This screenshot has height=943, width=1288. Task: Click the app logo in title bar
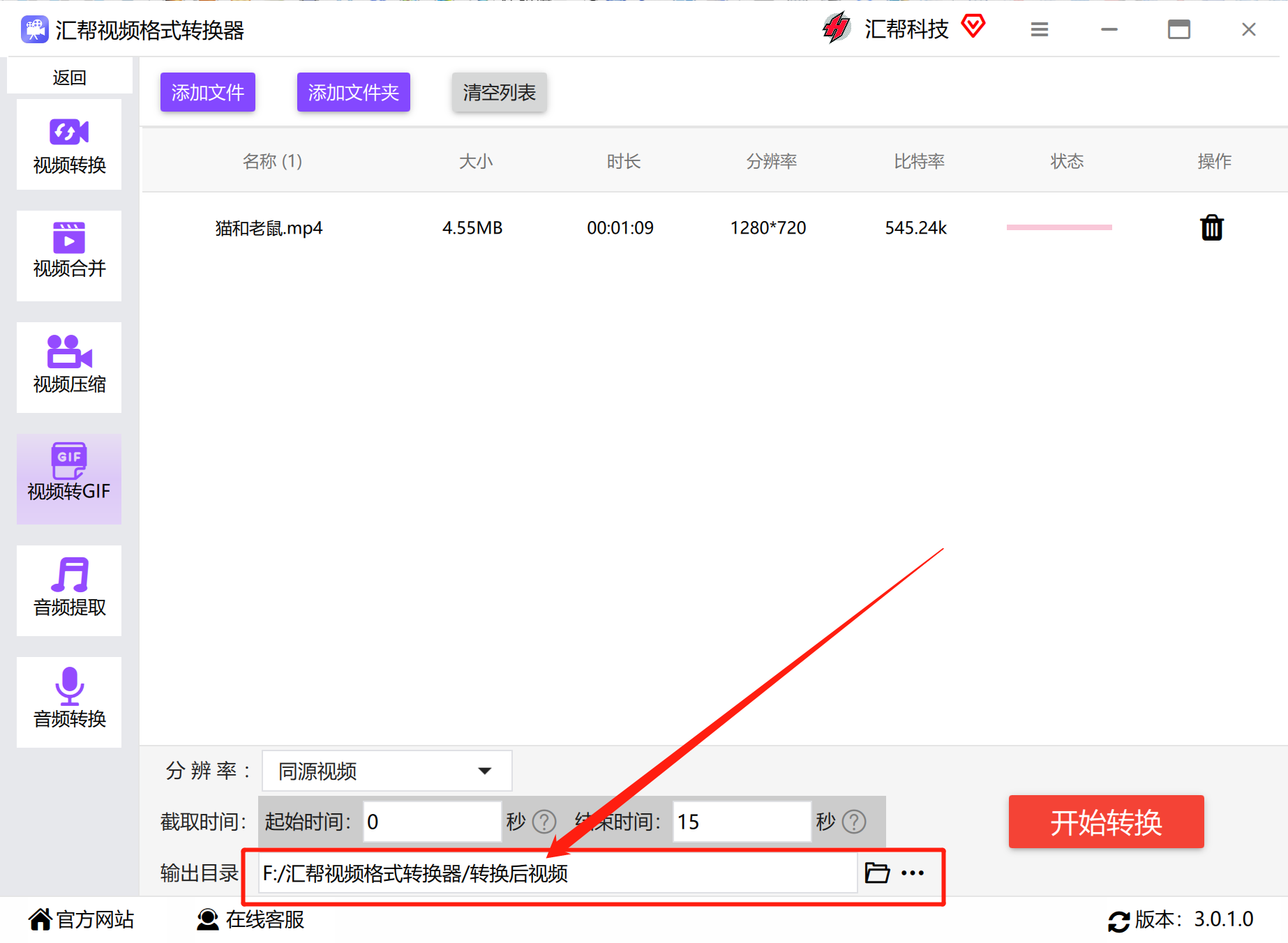[34, 30]
